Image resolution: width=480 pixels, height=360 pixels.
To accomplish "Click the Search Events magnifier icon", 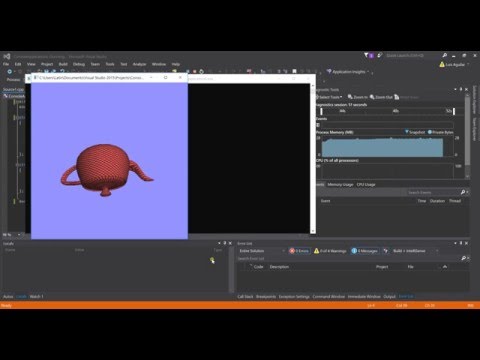I will click(x=463, y=192).
